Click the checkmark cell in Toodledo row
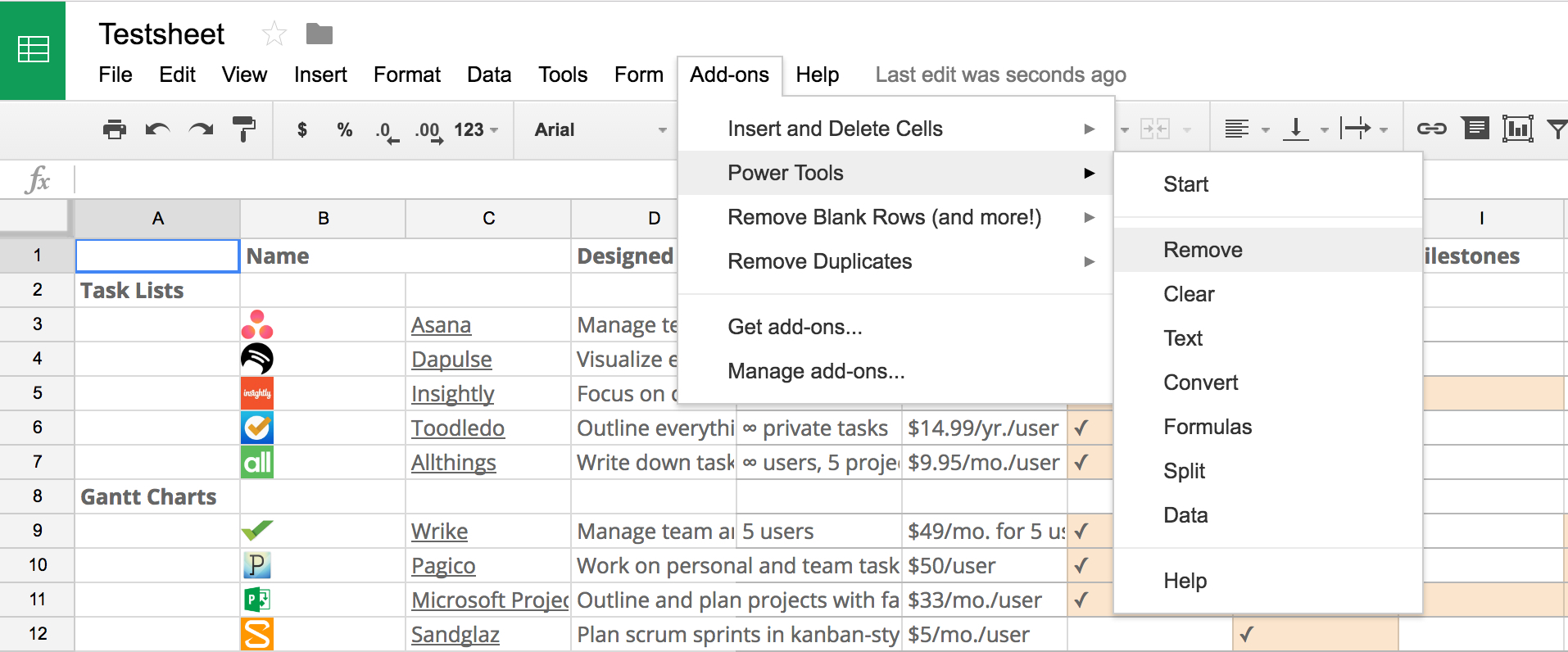Screen dimensions: 1568x652 tap(1081, 428)
